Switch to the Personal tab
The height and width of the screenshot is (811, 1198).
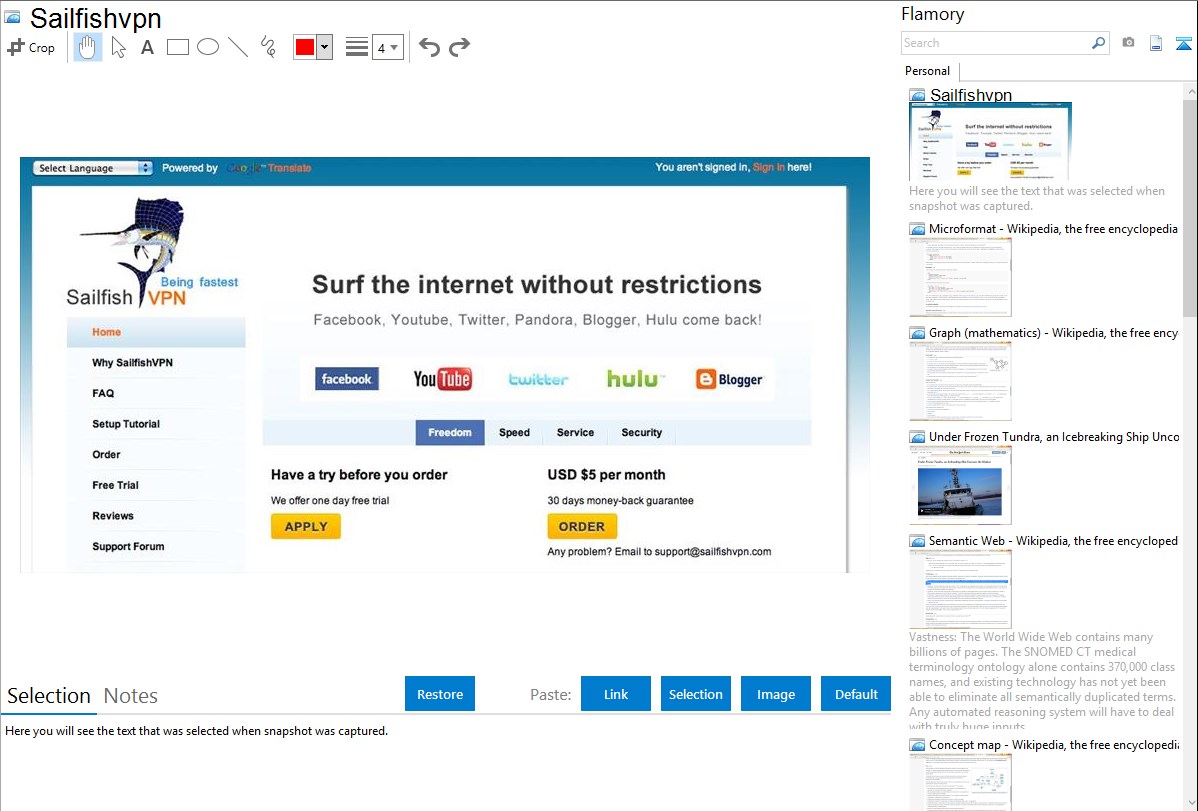928,71
